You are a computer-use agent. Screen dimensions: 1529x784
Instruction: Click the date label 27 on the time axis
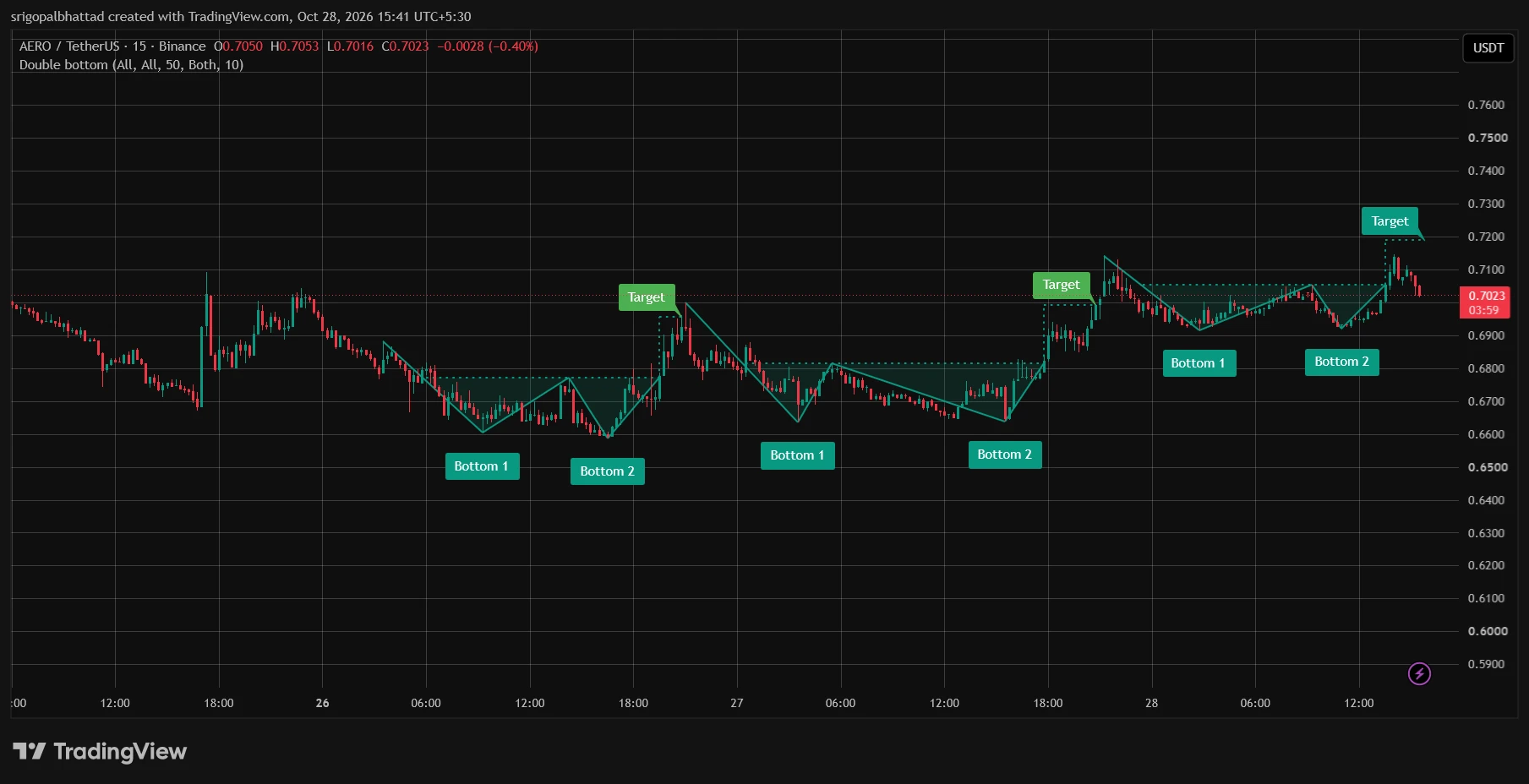(737, 703)
